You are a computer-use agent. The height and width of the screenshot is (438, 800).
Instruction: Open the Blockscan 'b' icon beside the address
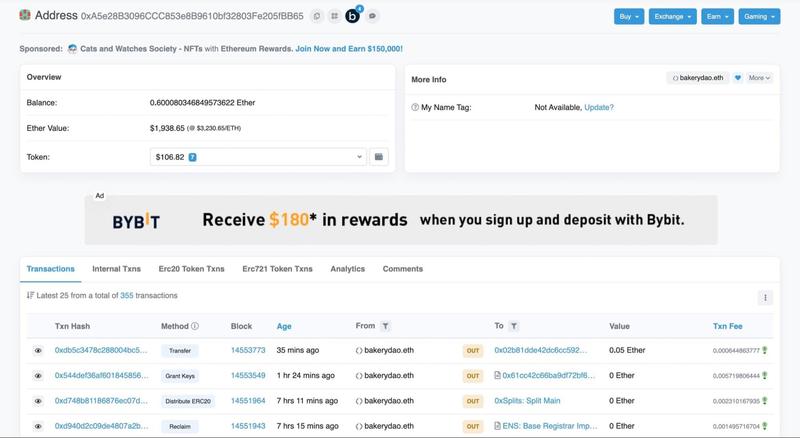point(353,16)
